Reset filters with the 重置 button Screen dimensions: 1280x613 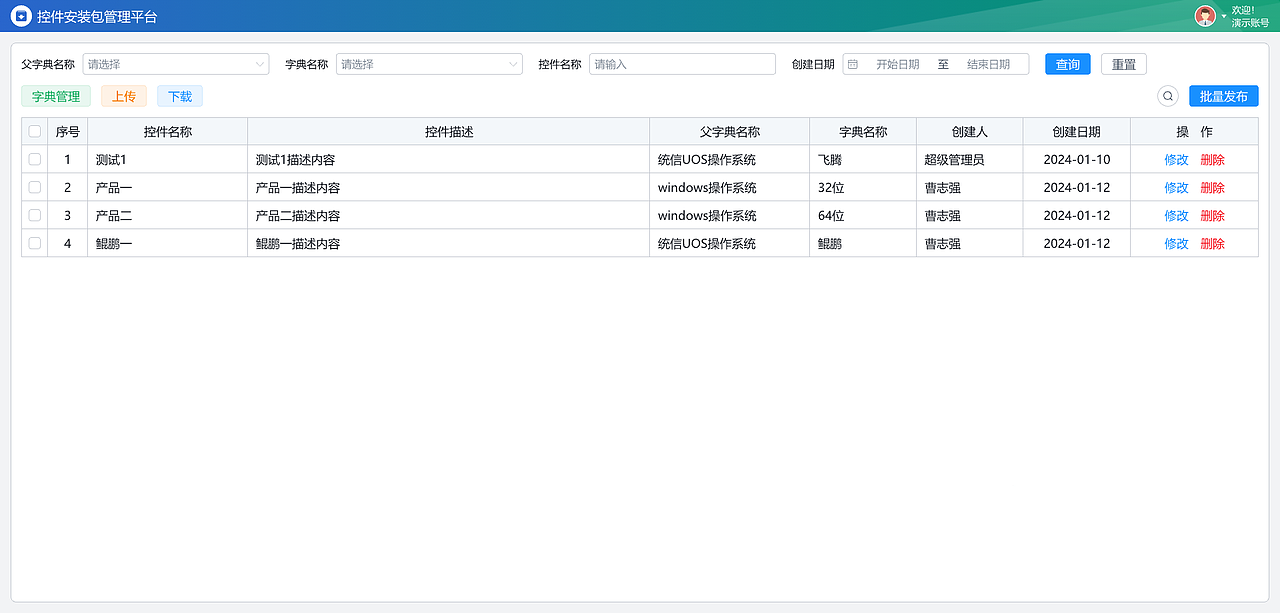(1123, 63)
